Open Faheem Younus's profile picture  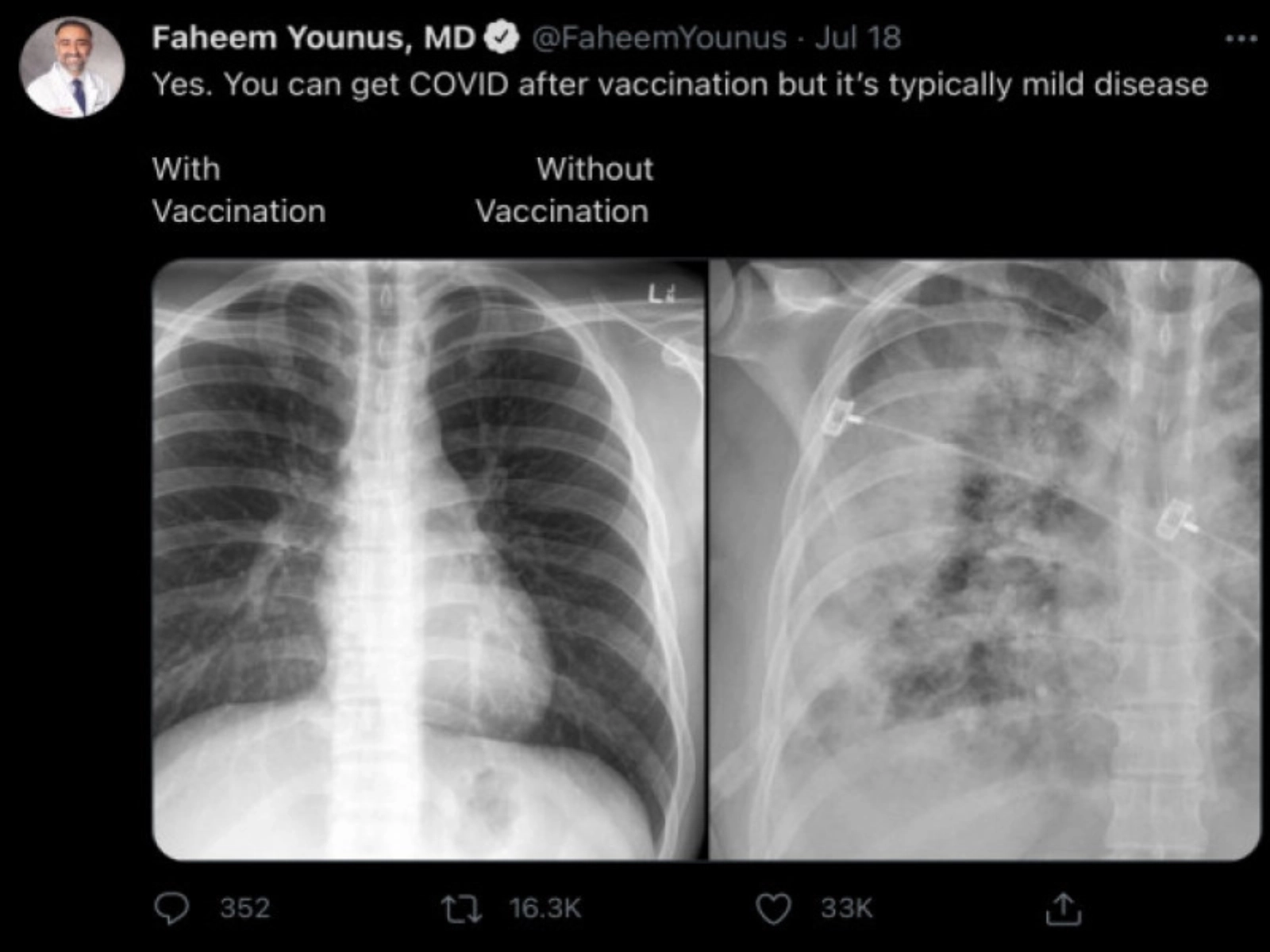(x=71, y=67)
